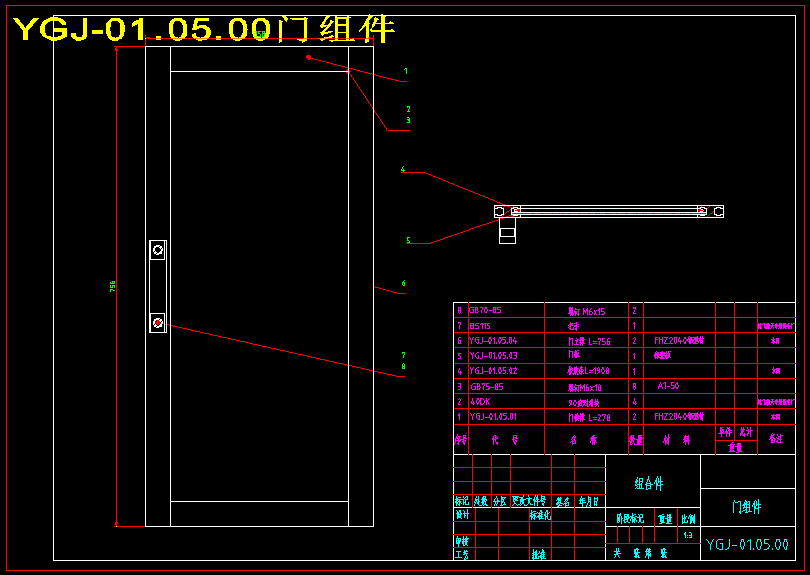Select material A1-50 in row 3
This screenshot has height=575, width=810.
[x=668, y=386]
